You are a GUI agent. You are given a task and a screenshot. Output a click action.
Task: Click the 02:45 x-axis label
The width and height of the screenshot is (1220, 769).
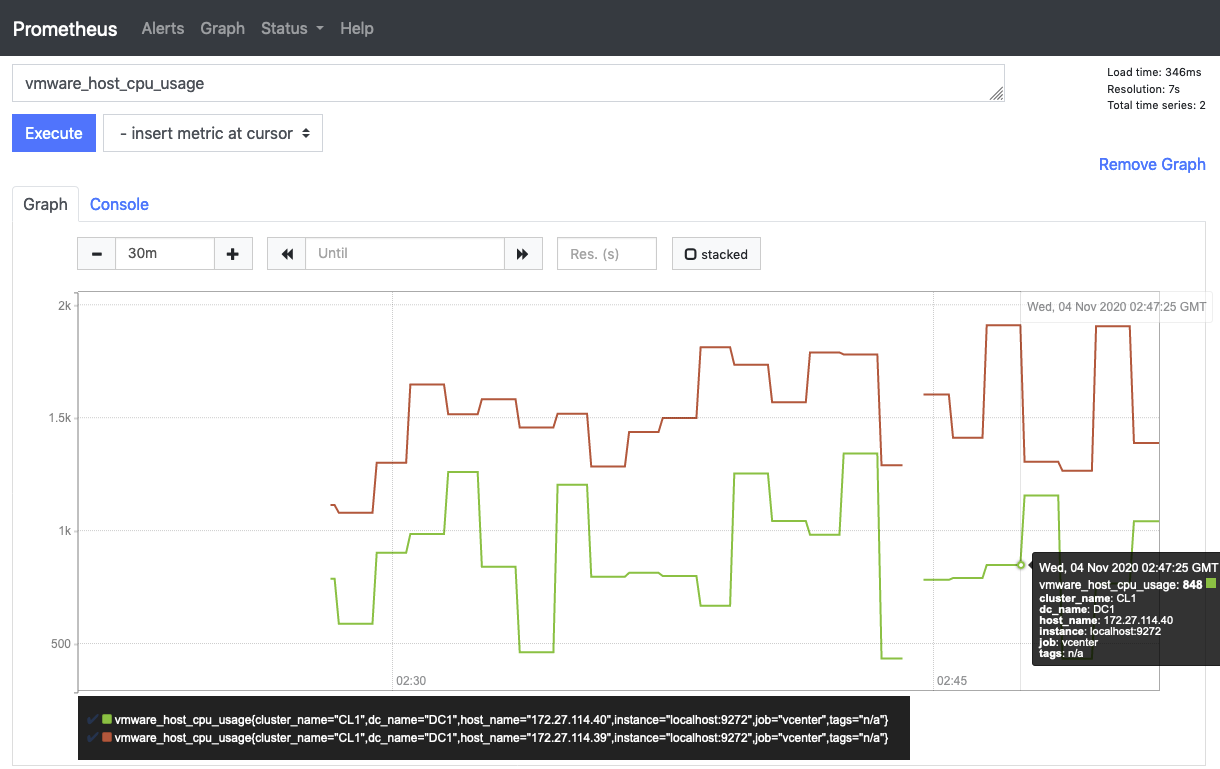tap(952, 681)
